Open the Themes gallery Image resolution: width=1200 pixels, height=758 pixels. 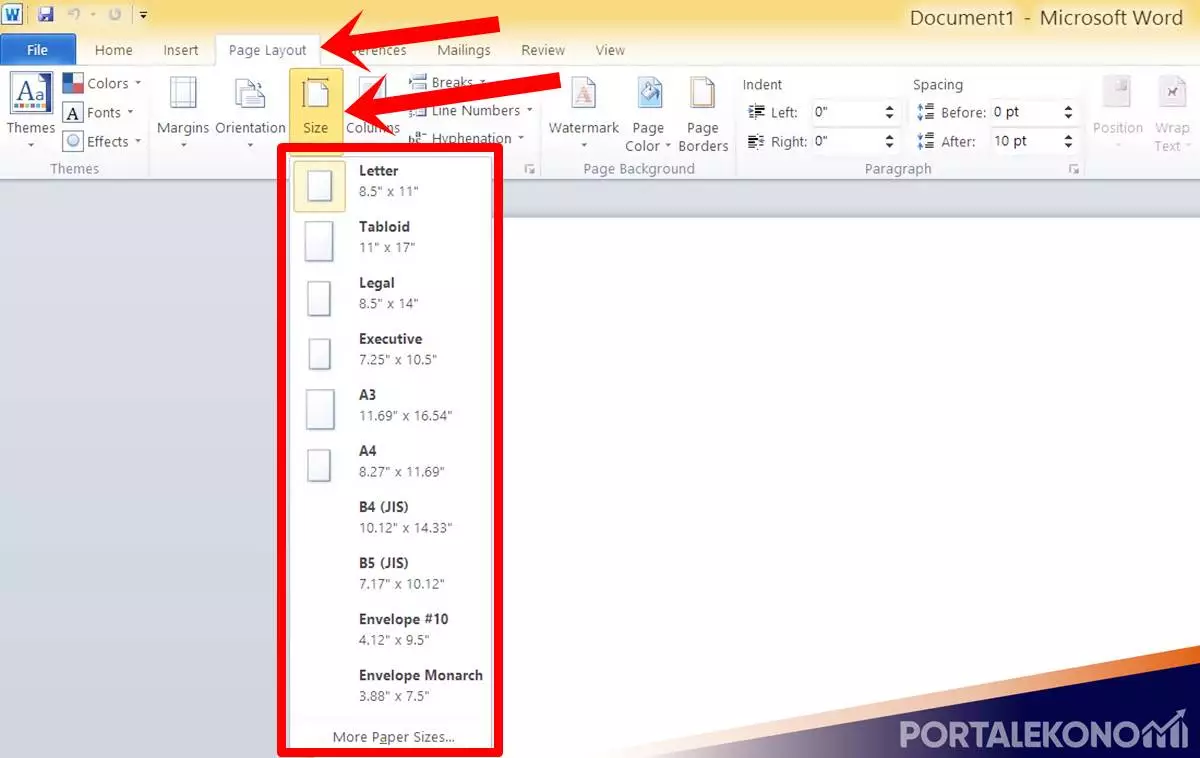click(x=31, y=111)
